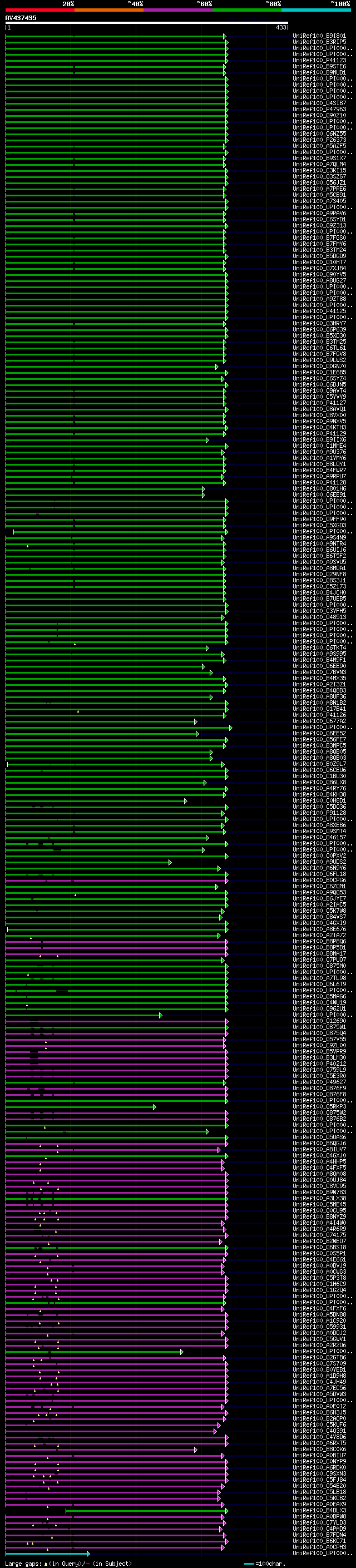Image resolution: width=356 pixels, height=1568 pixels.
Task: Click the green ~80% legend color bar
Action: click(x=247, y=10)
